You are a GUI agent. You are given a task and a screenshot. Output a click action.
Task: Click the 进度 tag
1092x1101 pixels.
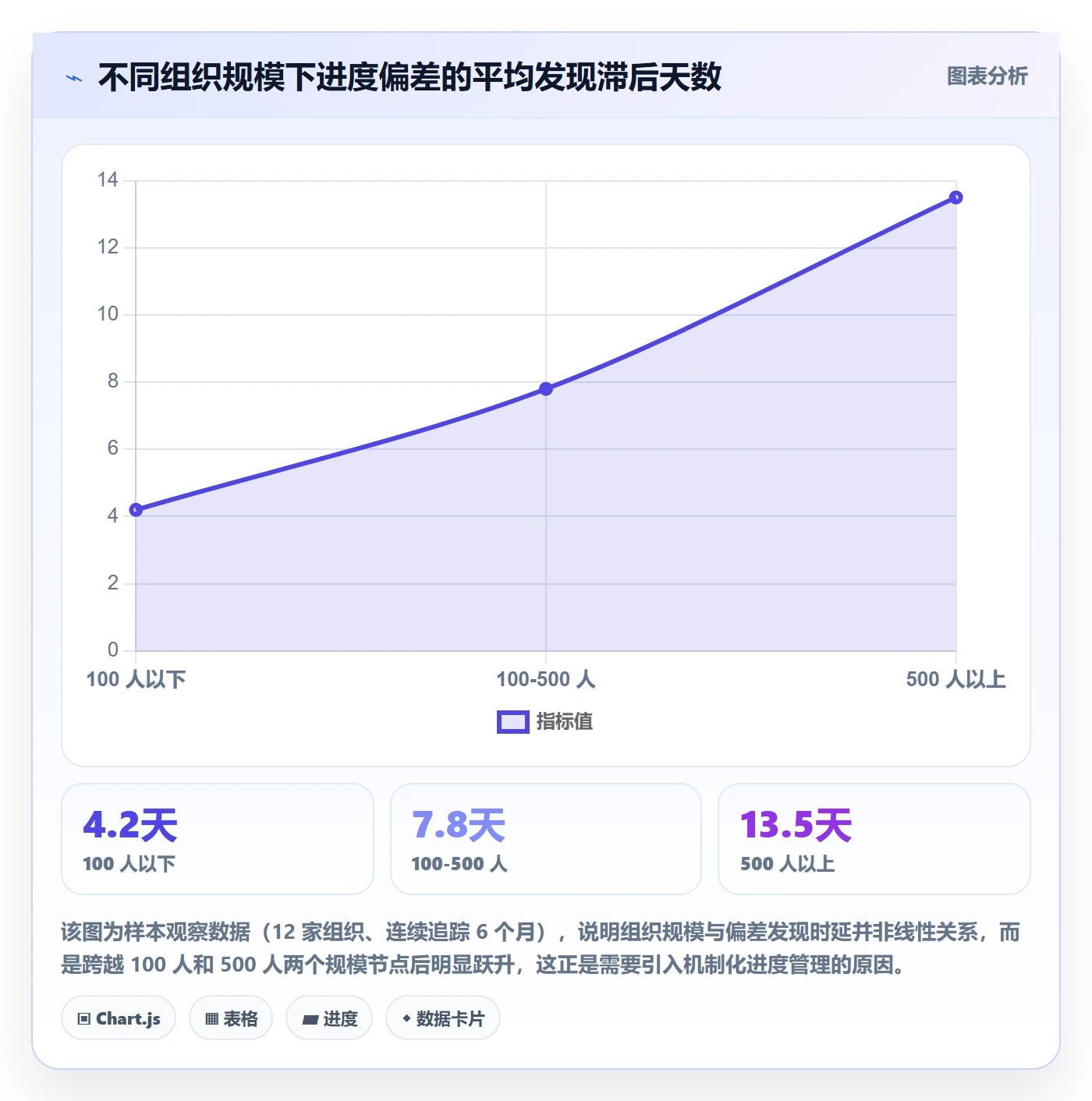tap(329, 1018)
